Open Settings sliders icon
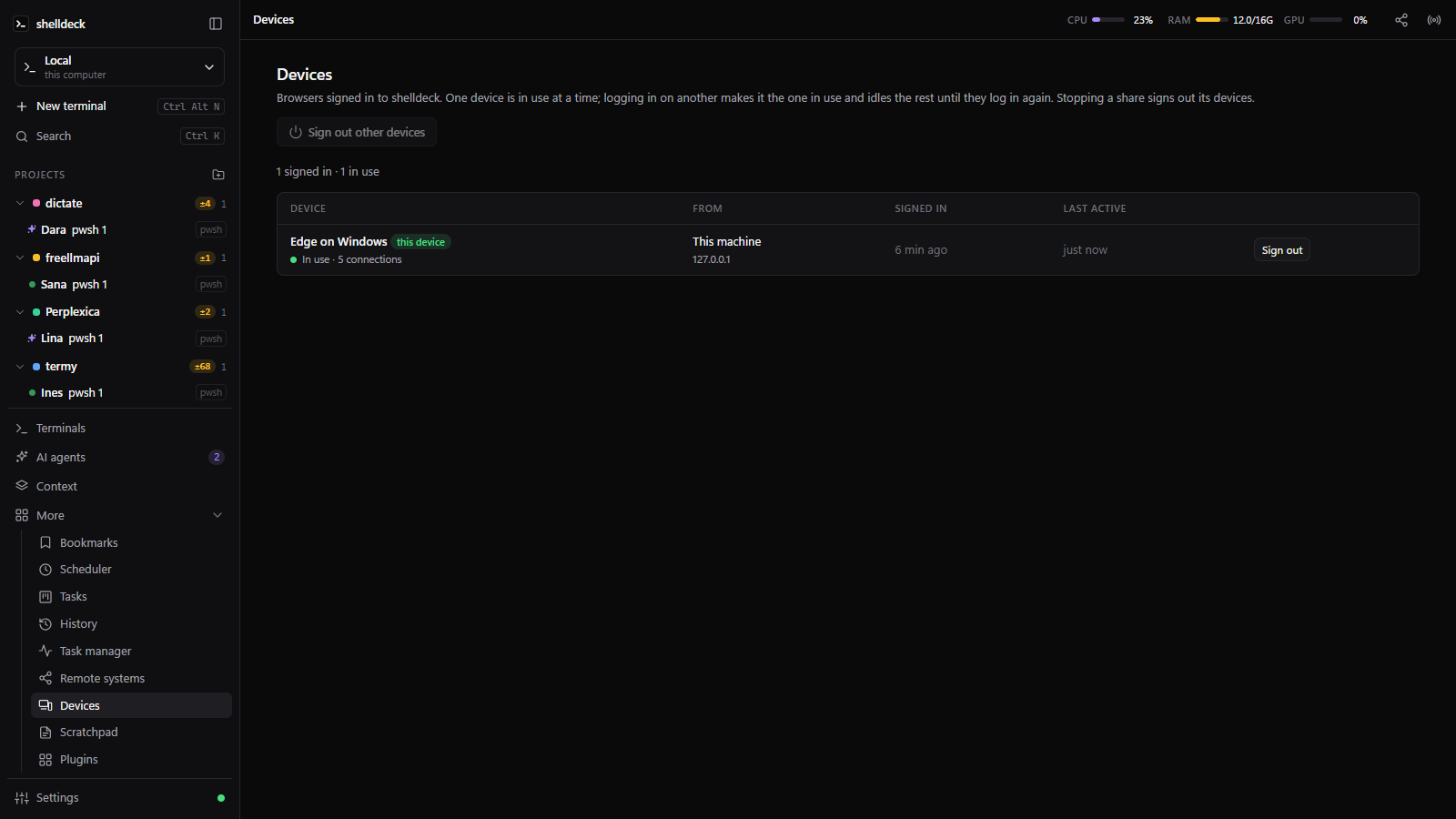This screenshot has height=819, width=1456. click(x=22, y=798)
